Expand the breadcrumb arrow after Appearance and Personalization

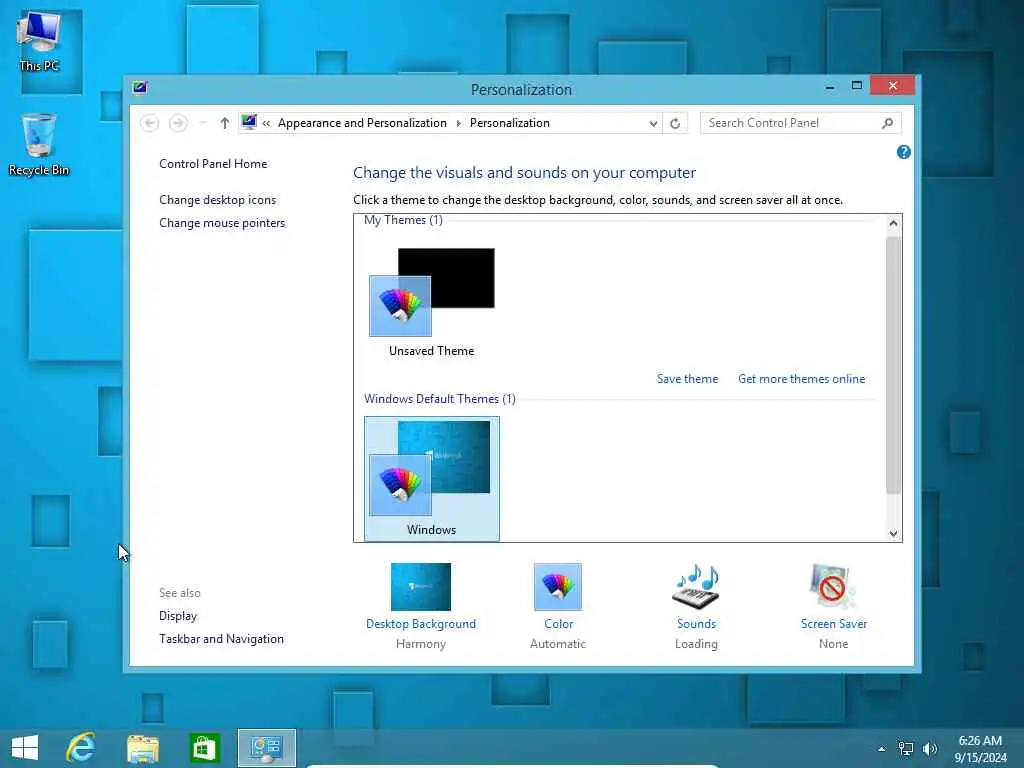[x=458, y=123]
